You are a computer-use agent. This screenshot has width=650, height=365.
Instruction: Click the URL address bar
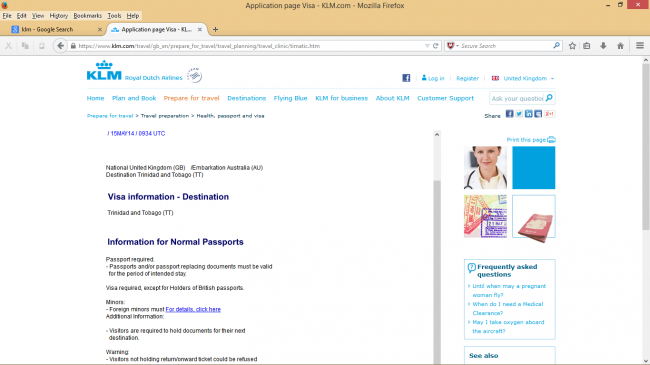[x=250, y=46]
